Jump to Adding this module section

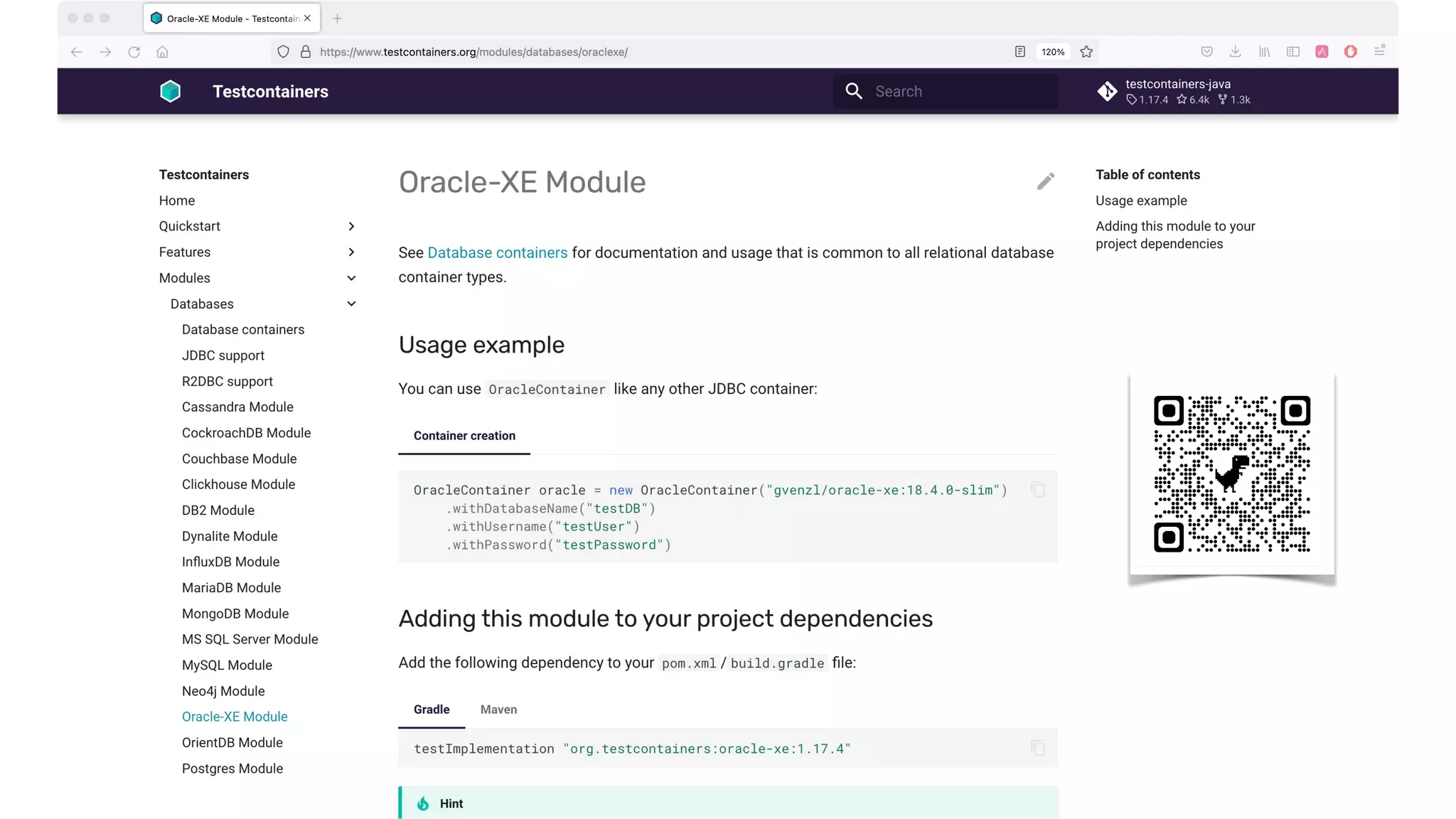[x=1175, y=235]
